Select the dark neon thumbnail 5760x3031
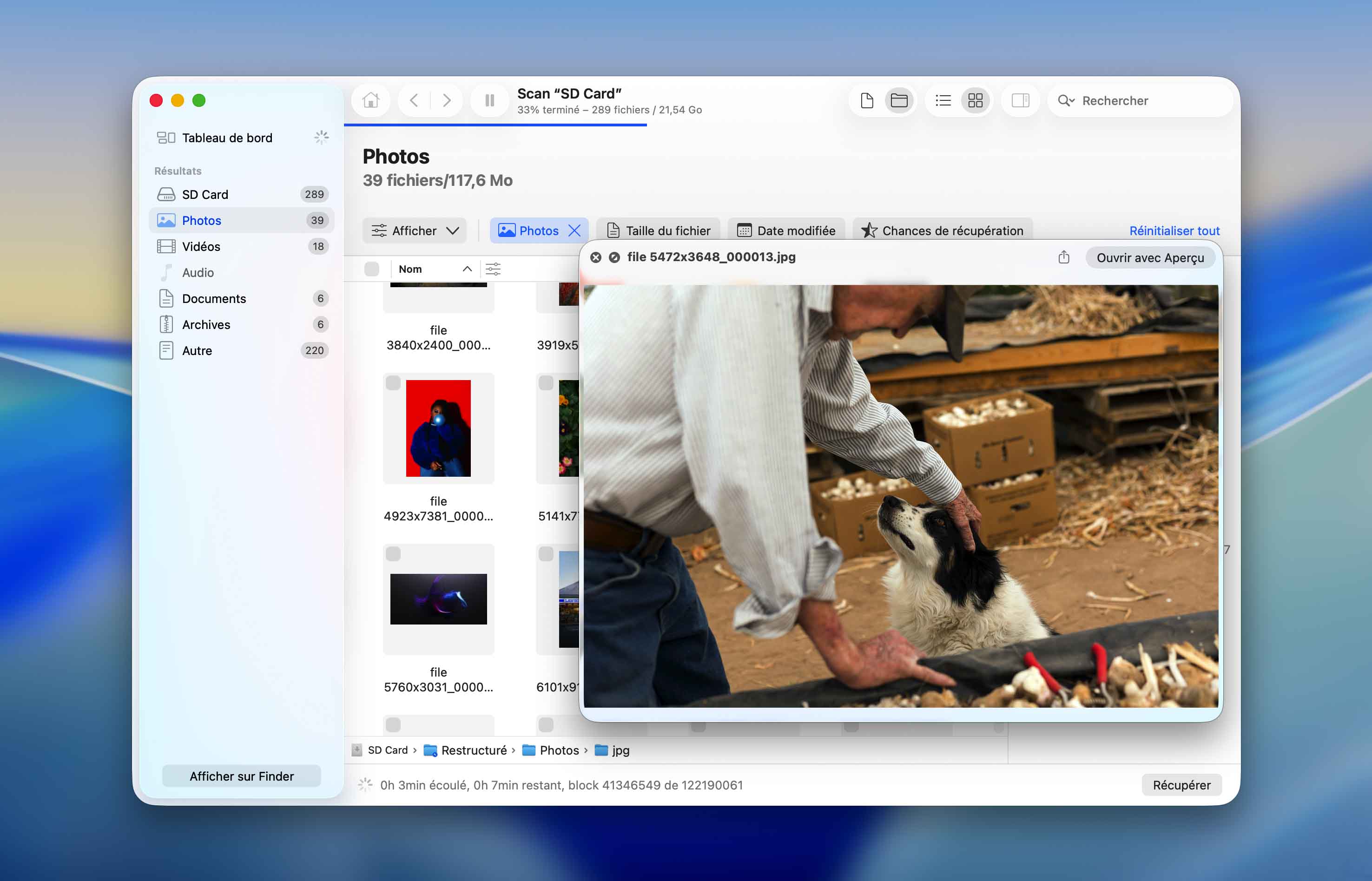 (x=438, y=599)
